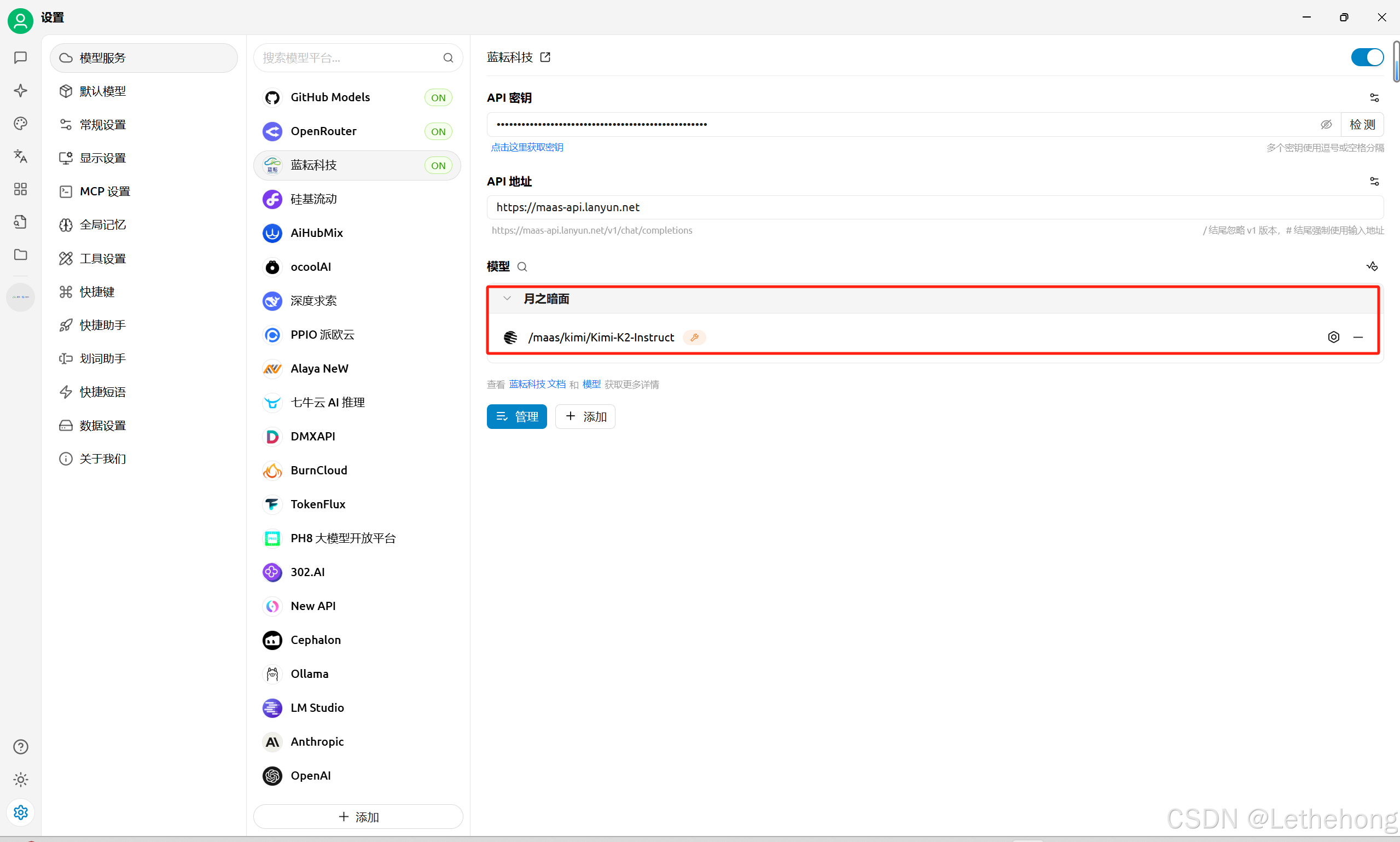Collapse the 月之暗面 model group
1400x842 pixels.
507,298
